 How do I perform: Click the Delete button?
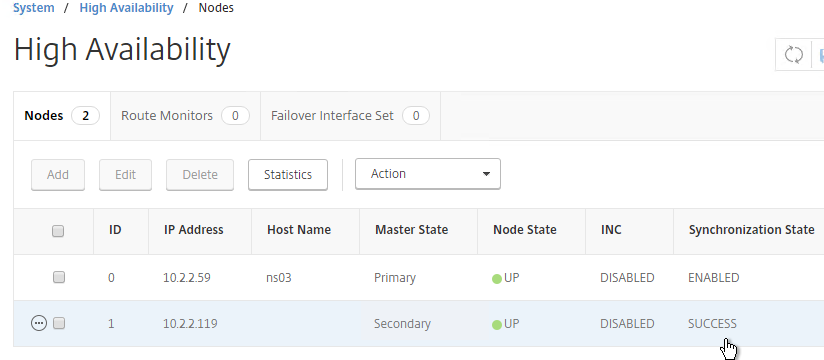point(200,174)
